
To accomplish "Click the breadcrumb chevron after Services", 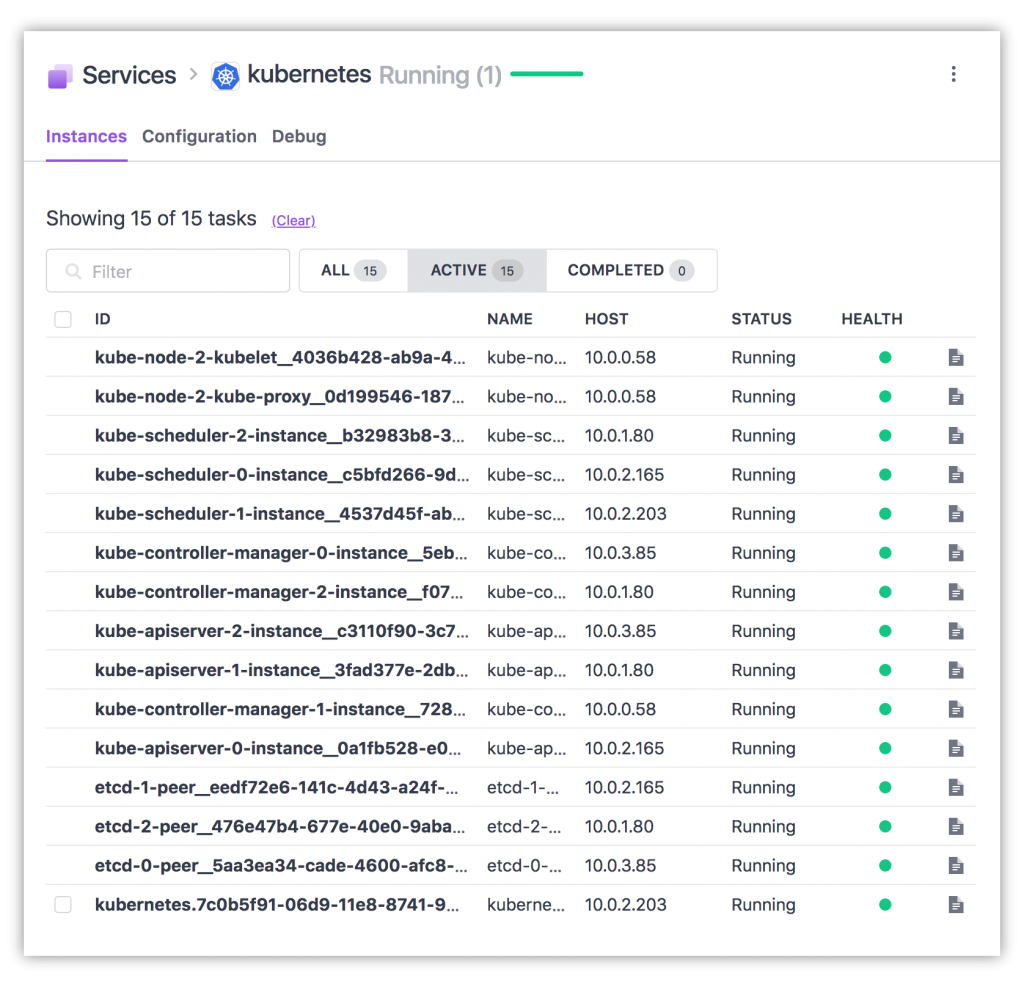I will tap(193, 74).
